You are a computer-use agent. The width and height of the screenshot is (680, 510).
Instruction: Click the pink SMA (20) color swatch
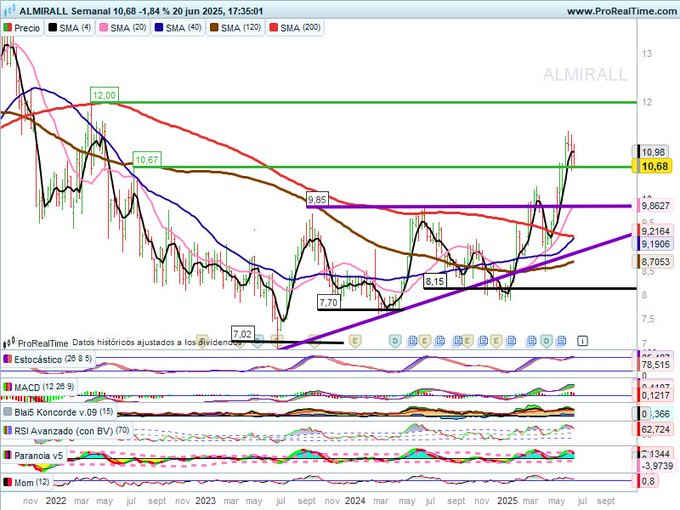click(104, 28)
